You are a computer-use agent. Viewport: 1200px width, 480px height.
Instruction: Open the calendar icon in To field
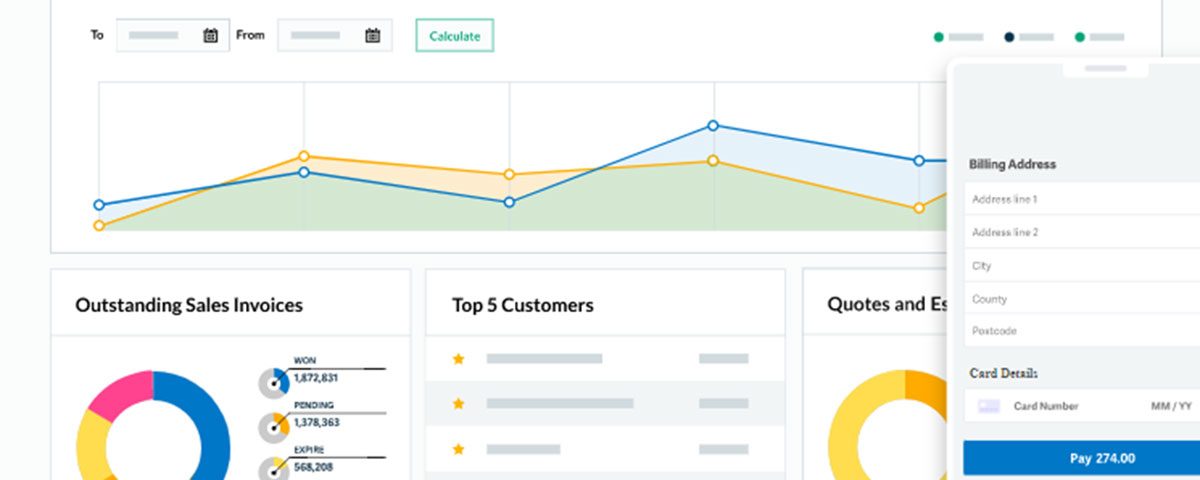click(211, 35)
